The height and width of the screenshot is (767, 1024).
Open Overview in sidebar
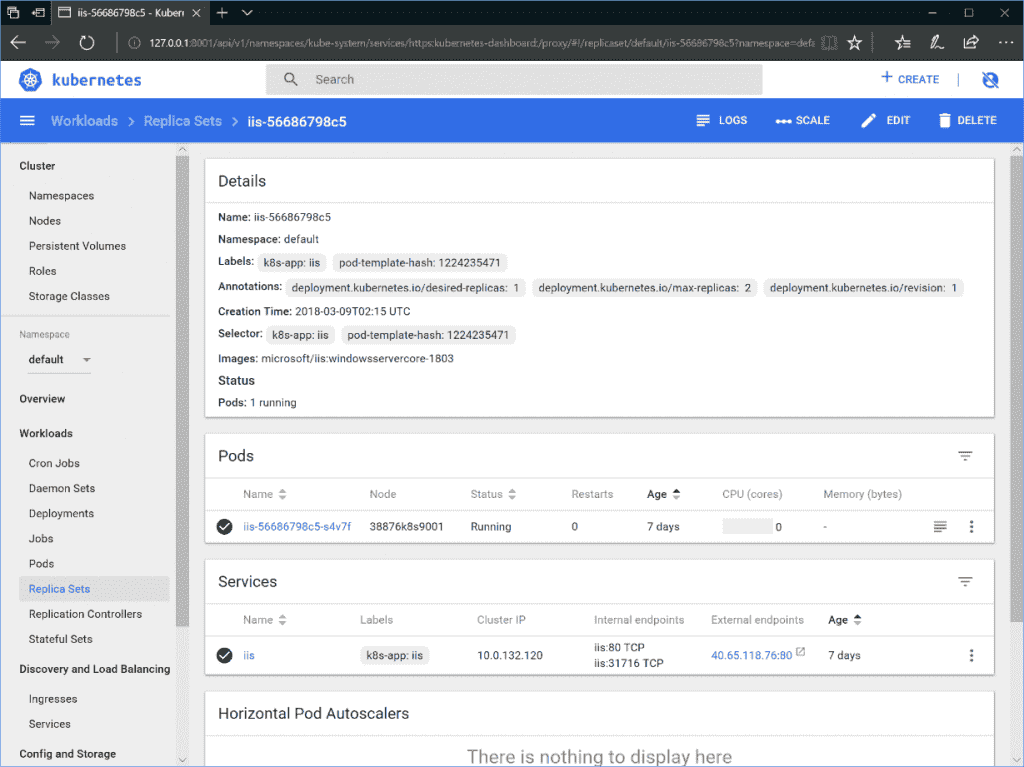[x=42, y=399]
